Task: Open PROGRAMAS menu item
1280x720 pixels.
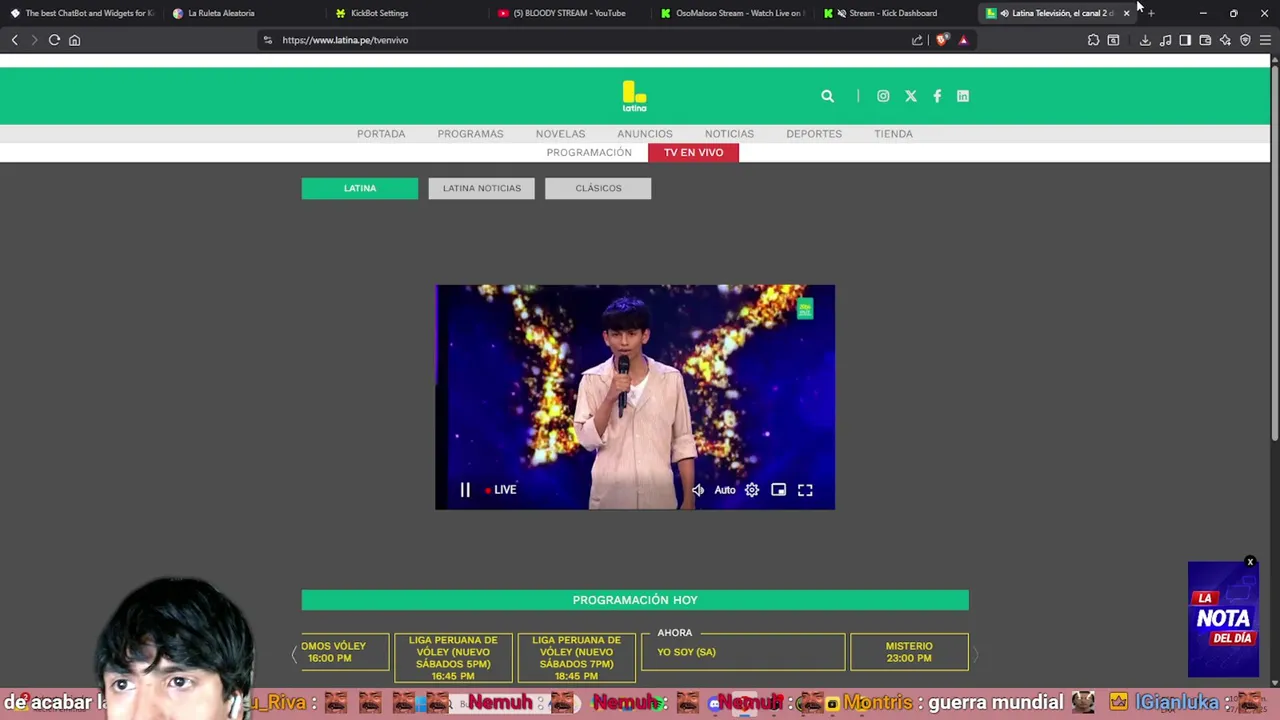Action: [x=470, y=134]
